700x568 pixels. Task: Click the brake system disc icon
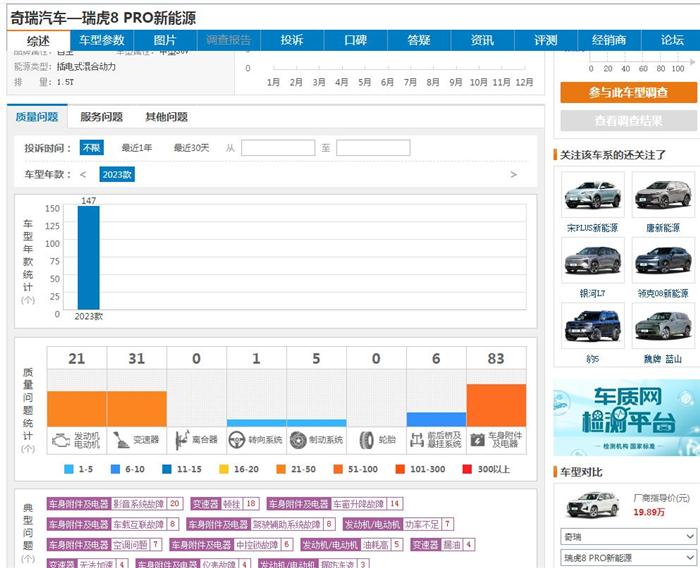(x=297, y=440)
